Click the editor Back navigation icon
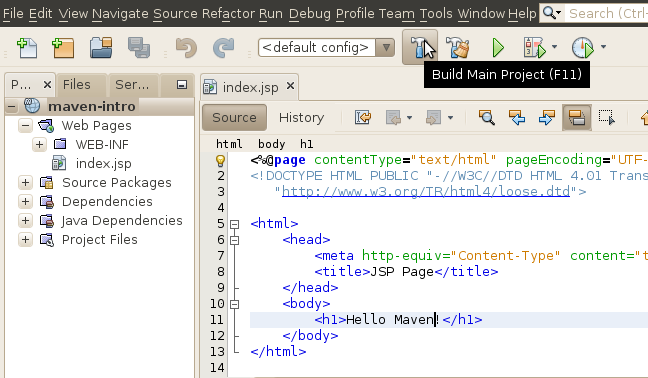Image resolution: width=648 pixels, height=378 pixels. (393, 118)
